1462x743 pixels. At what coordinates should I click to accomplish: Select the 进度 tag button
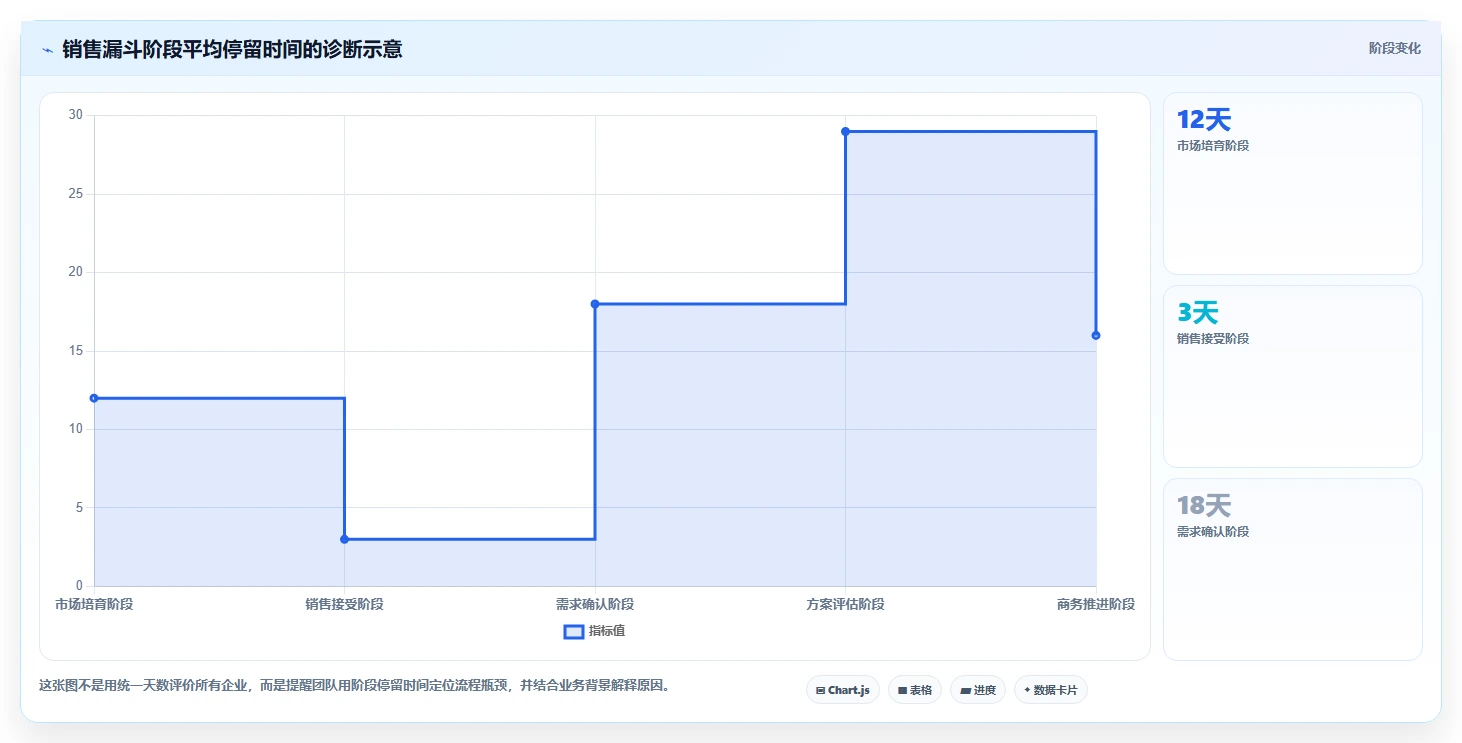978,690
